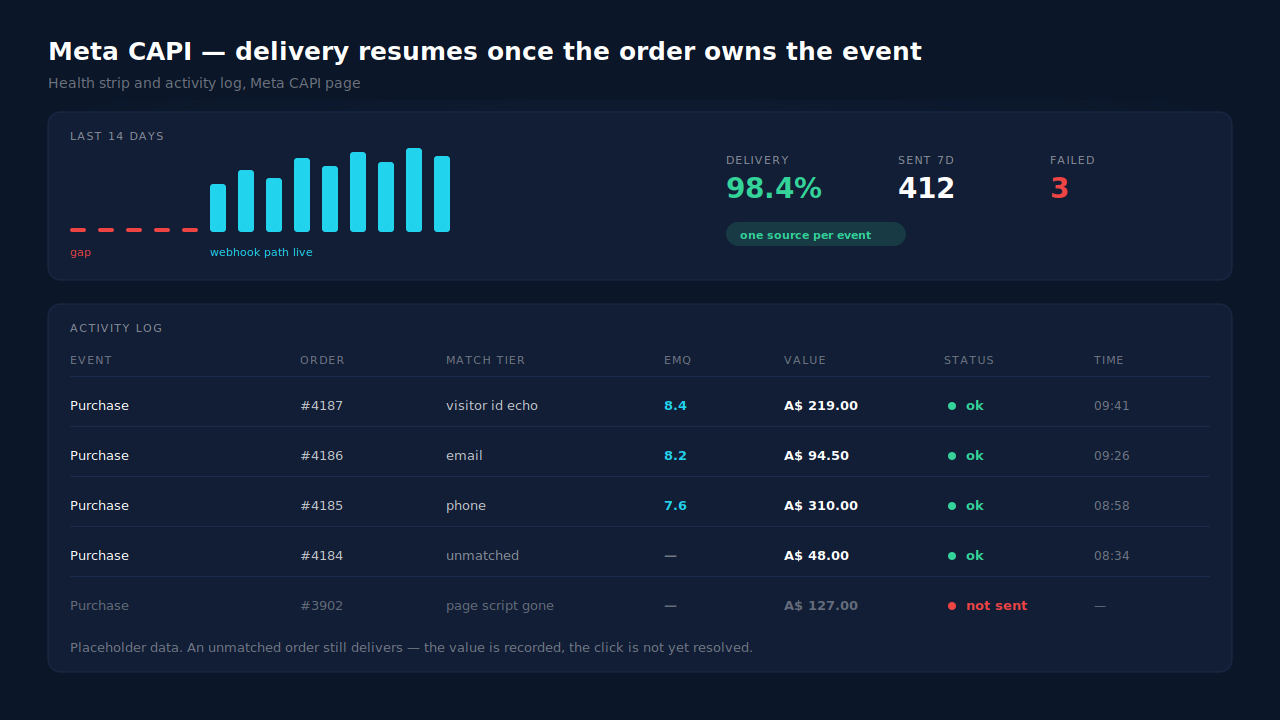The height and width of the screenshot is (720, 1280).
Task: Click the green ok dot for order #4187
Action: point(952,406)
